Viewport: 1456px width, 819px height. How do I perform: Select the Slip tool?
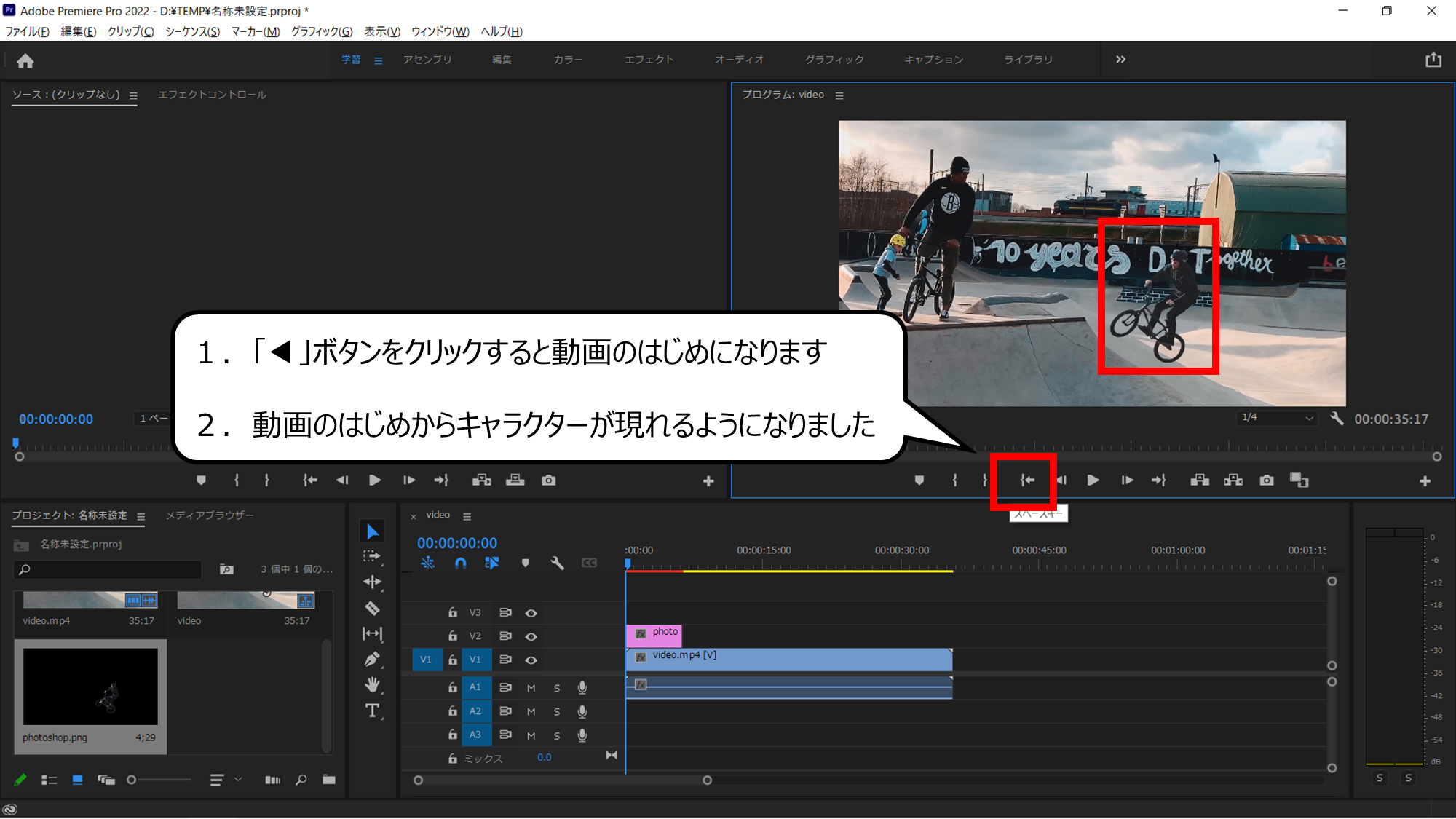click(372, 634)
